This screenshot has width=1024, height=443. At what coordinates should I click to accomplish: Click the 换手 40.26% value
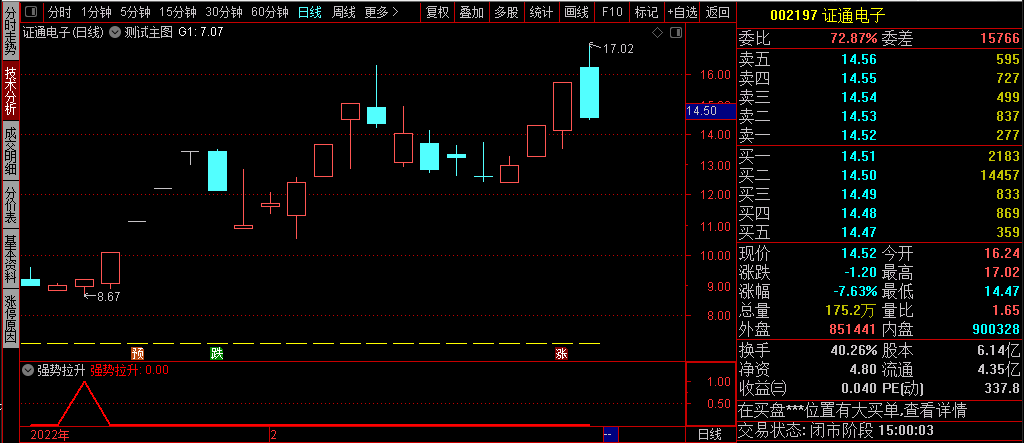854,350
